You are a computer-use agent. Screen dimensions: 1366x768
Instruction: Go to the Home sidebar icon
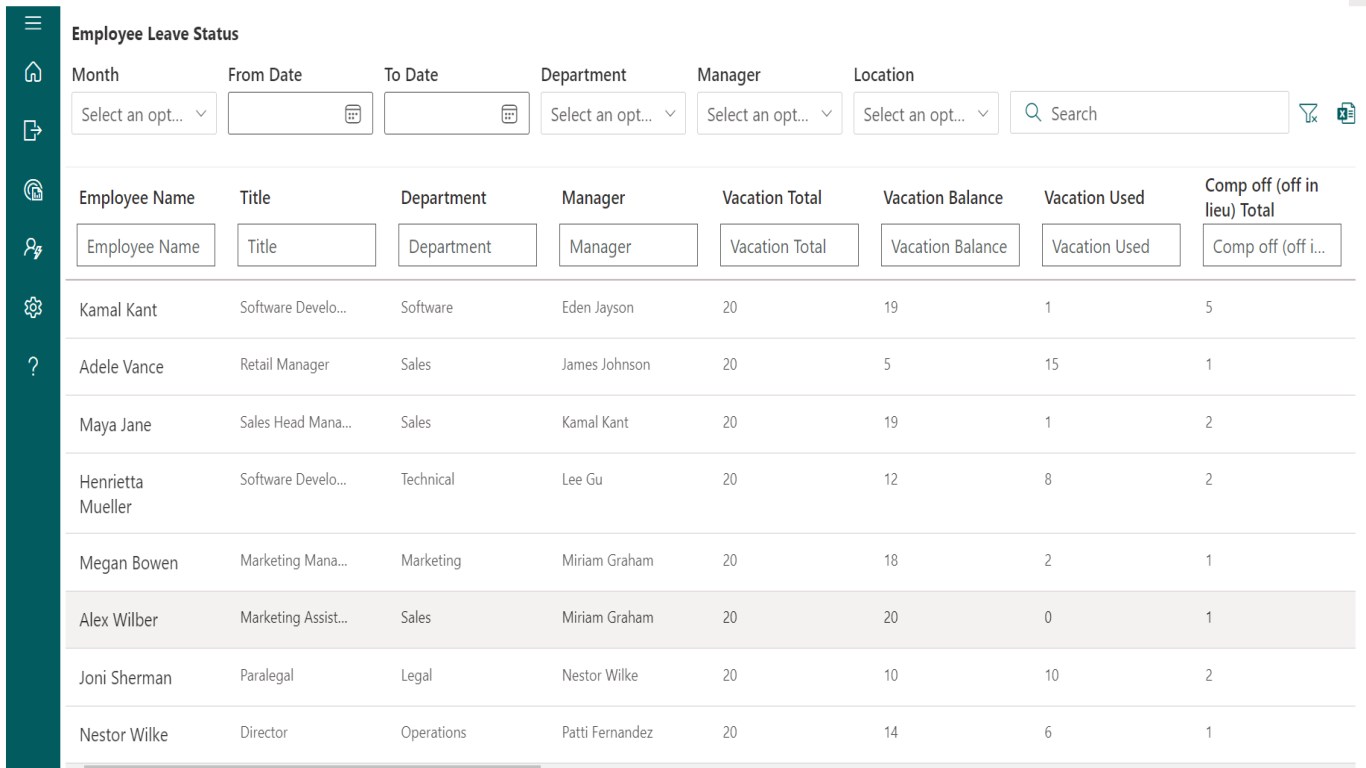tap(32, 72)
